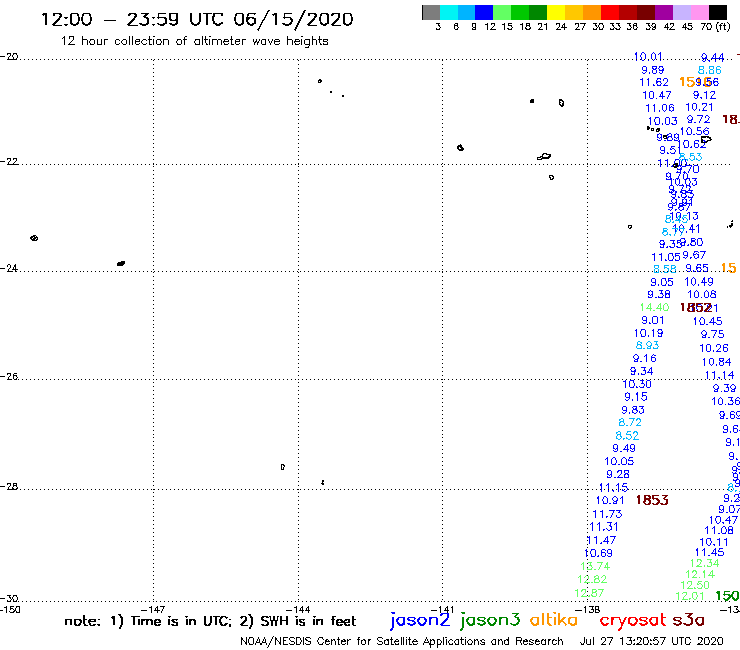
Task: Click the black swatch ending the legend
Action: coord(718,12)
